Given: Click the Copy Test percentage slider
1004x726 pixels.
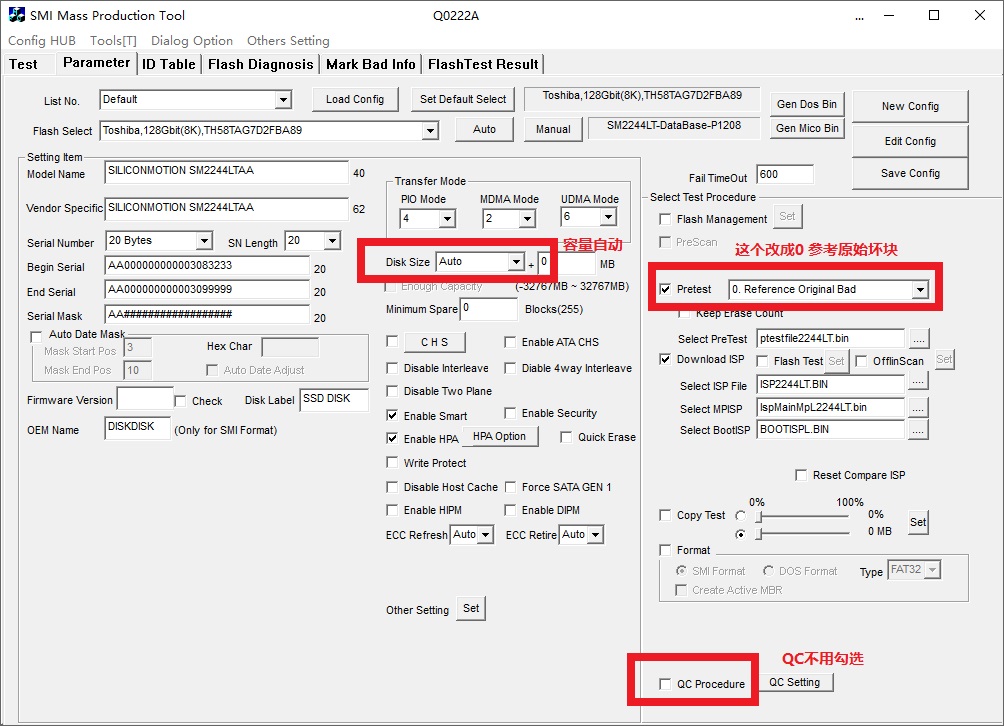Looking at the screenshot, I should pos(800,517).
